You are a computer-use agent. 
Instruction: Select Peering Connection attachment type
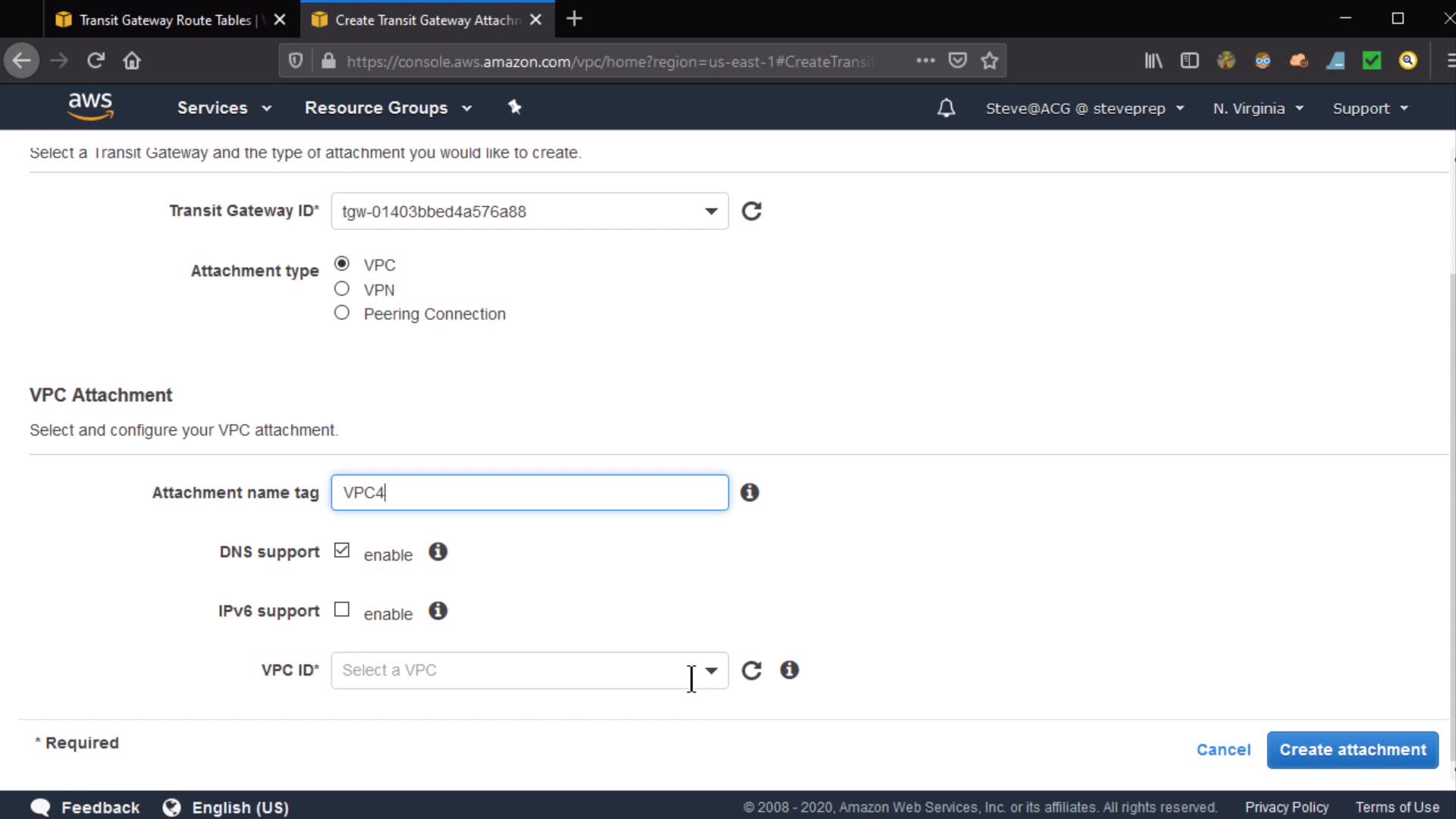click(x=342, y=313)
